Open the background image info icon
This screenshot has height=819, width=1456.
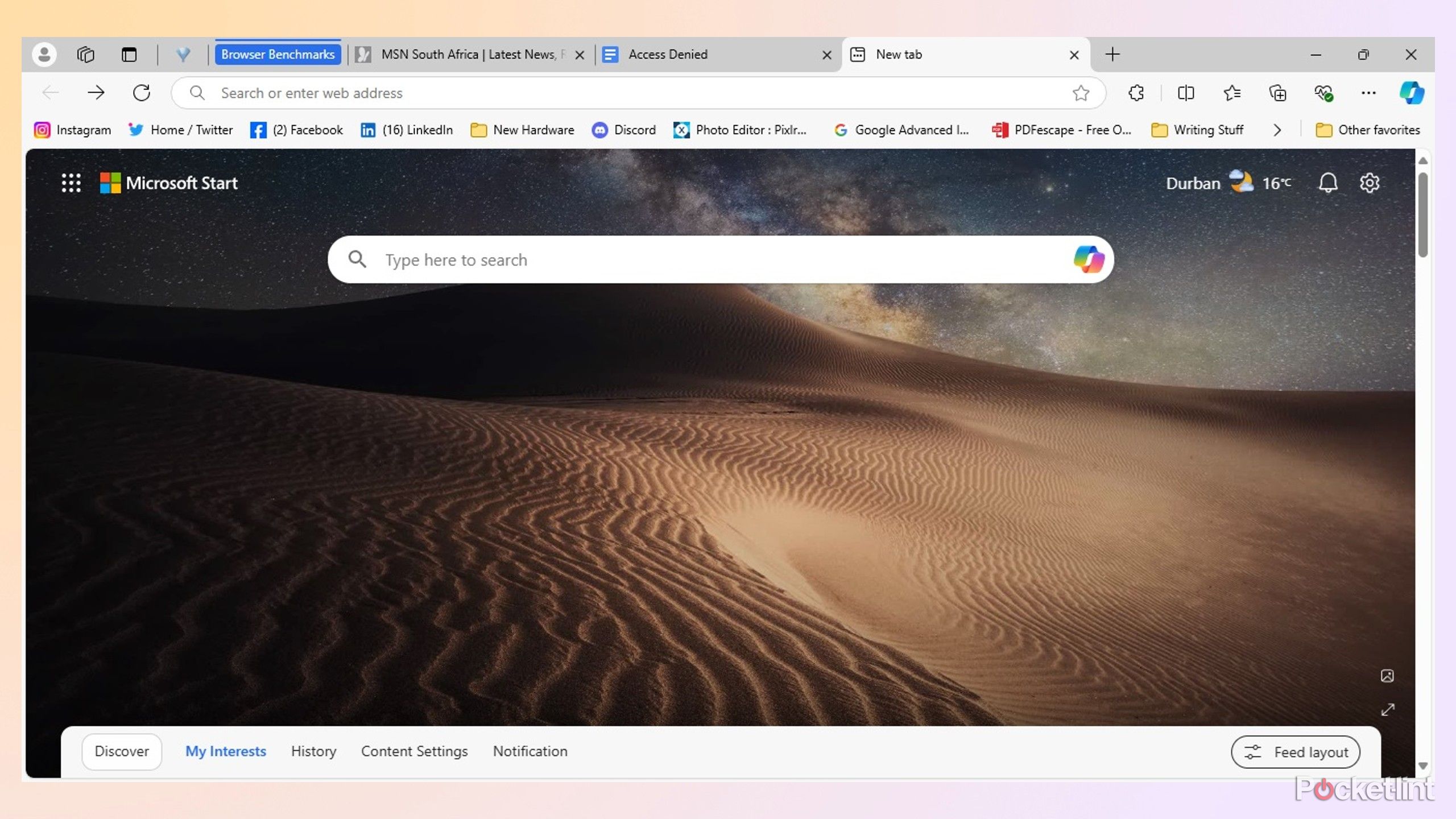pos(1387,676)
